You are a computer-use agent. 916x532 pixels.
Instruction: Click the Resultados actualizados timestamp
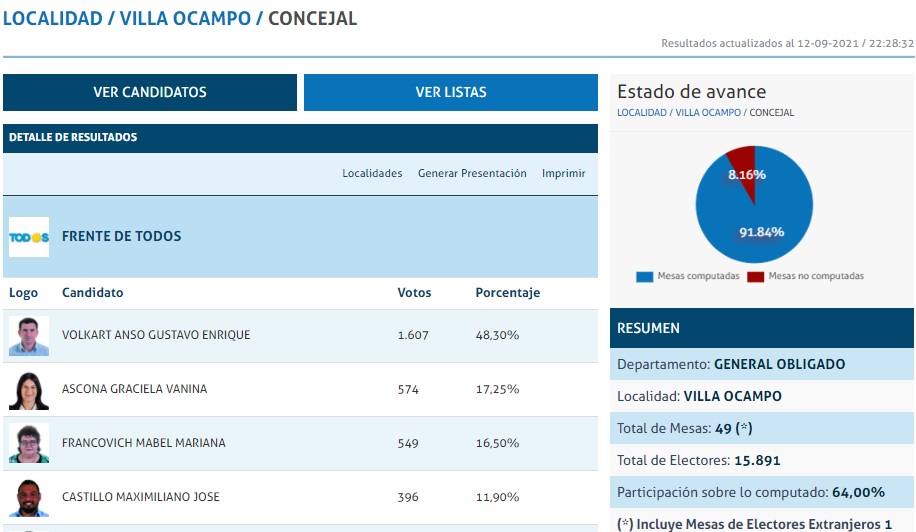click(x=787, y=43)
